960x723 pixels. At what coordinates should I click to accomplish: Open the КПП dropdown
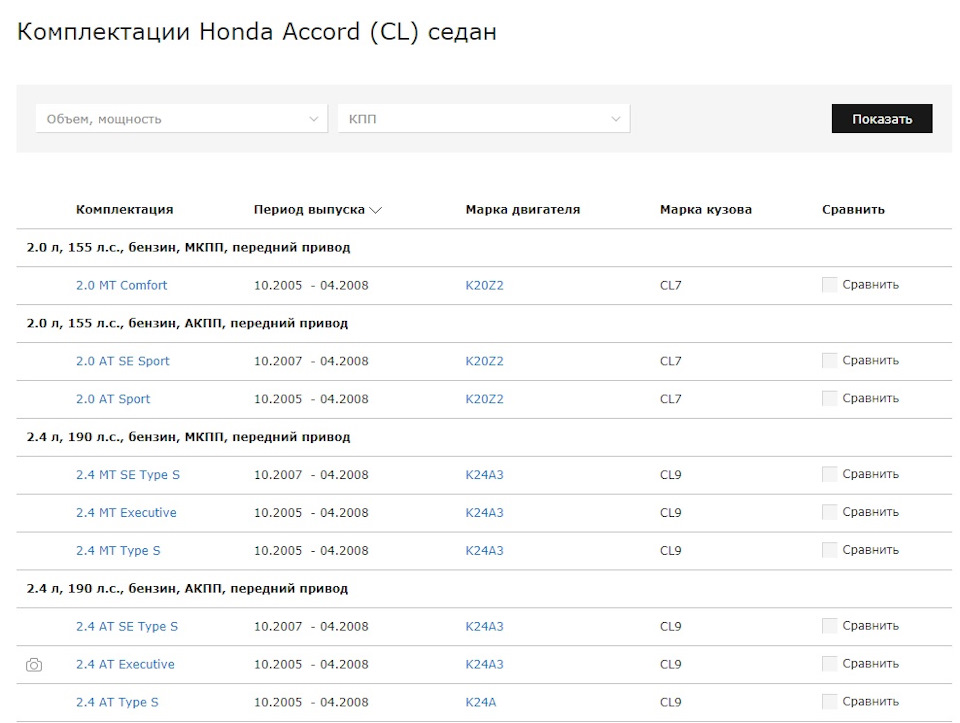coord(484,119)
